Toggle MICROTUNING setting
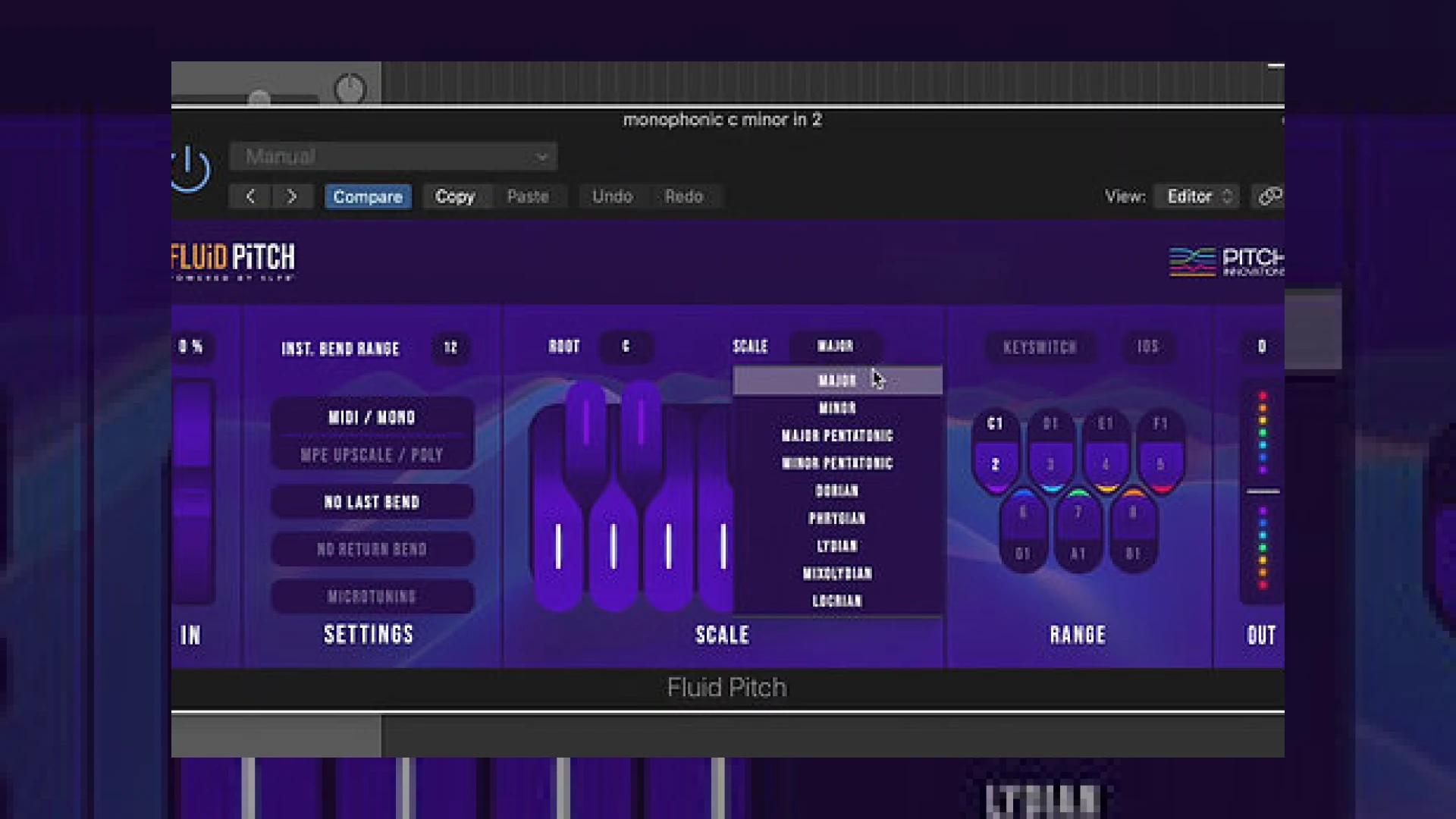 click(x=372, y=597)
